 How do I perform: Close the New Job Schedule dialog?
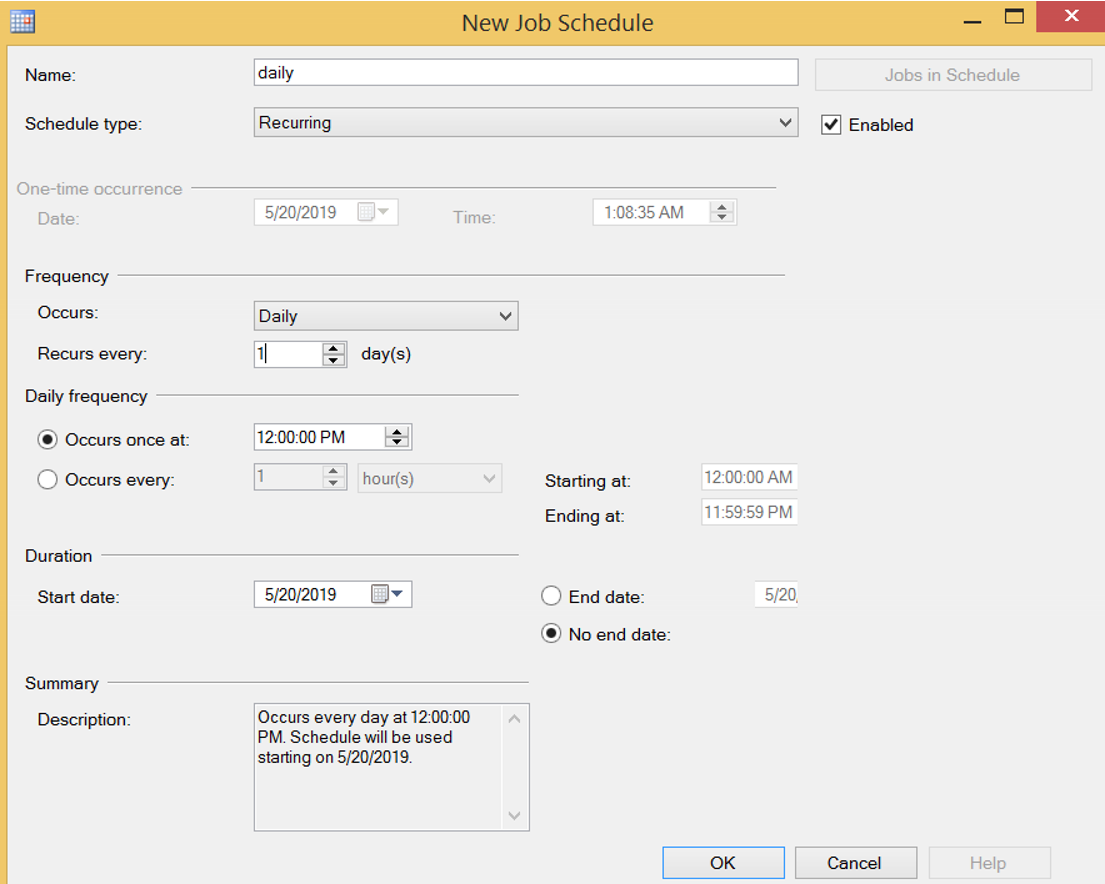[x=1071, y=16]
